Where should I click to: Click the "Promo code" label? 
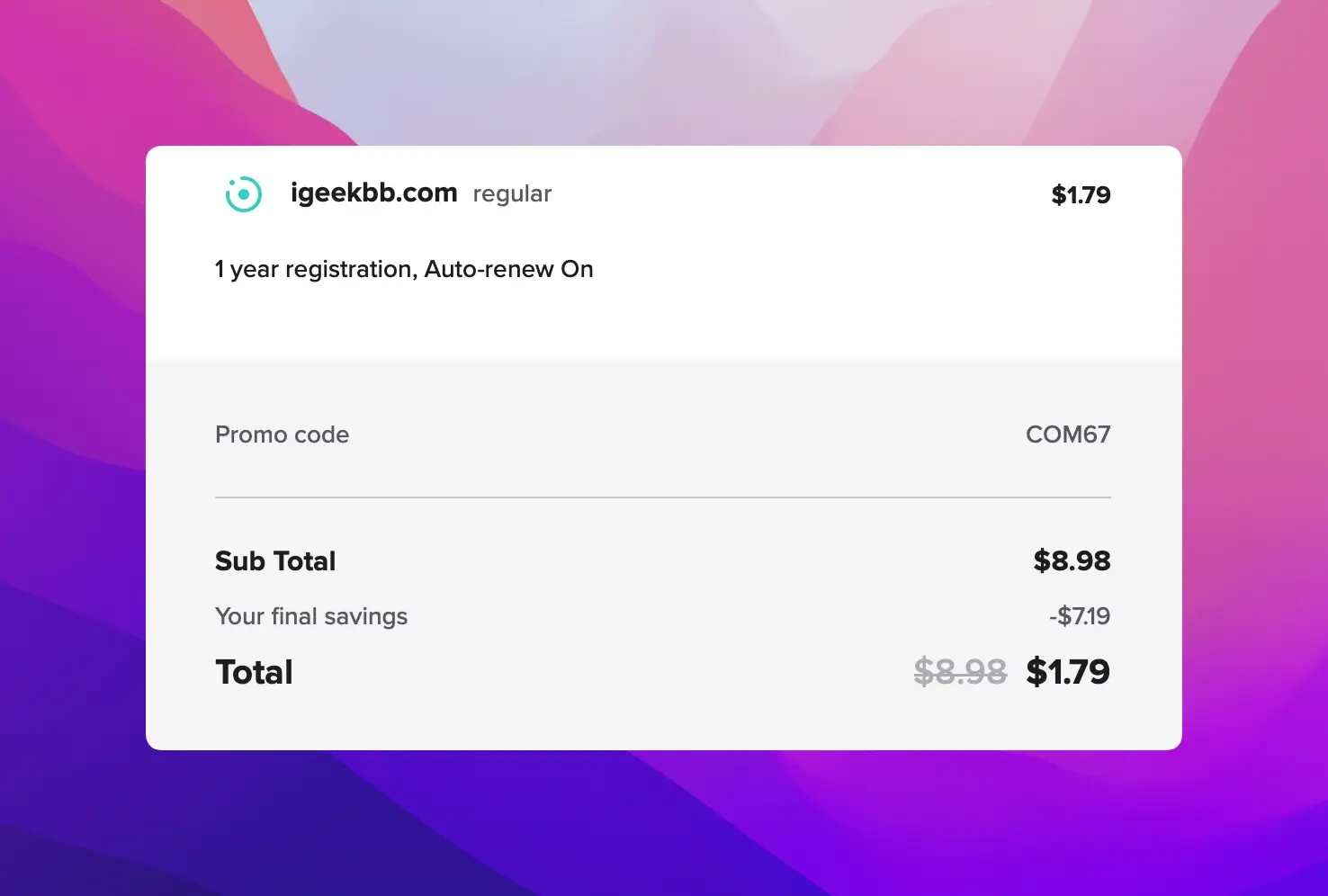(x=282, y=435)
